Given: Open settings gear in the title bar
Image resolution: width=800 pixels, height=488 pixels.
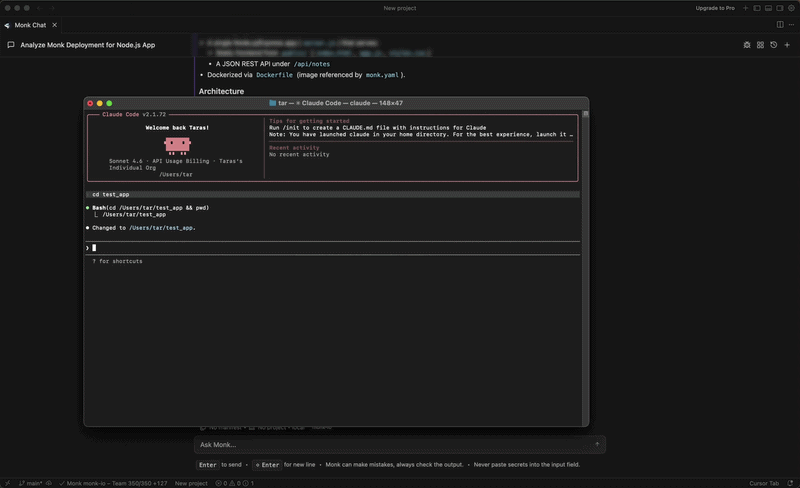Looking at the screenshot, I should (791, 8).
